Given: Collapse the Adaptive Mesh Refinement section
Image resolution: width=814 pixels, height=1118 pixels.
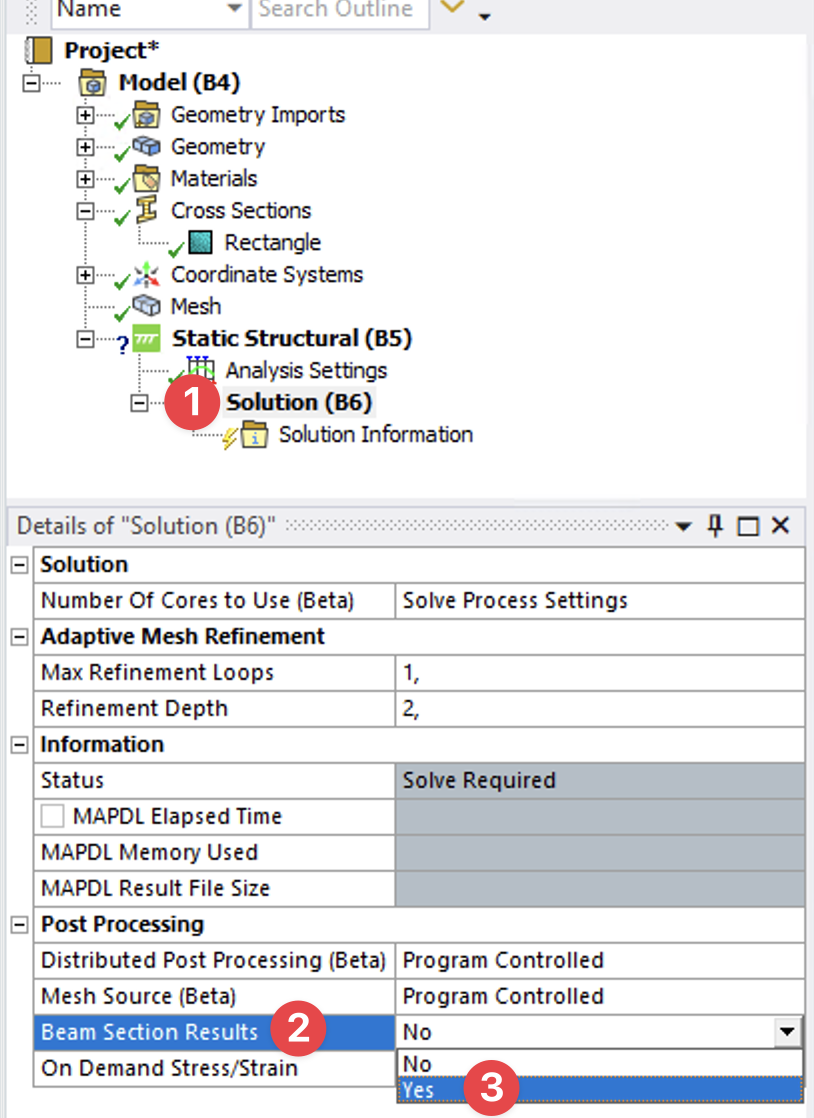Looking at the screenshot, I should [x=19, y=637].
